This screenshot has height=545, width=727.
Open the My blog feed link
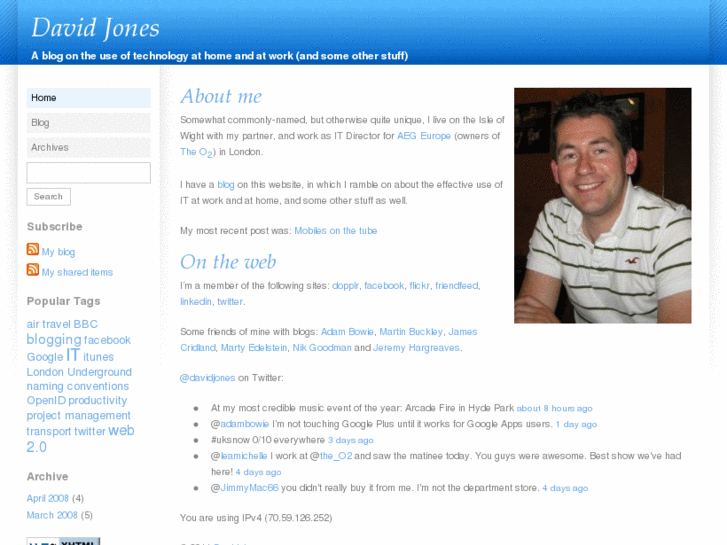58,252
